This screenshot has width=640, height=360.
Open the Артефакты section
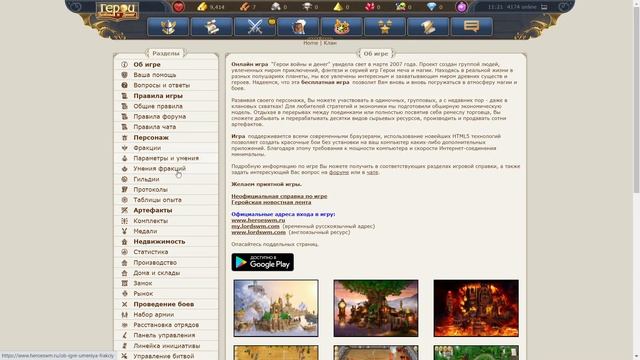[153, 210]
